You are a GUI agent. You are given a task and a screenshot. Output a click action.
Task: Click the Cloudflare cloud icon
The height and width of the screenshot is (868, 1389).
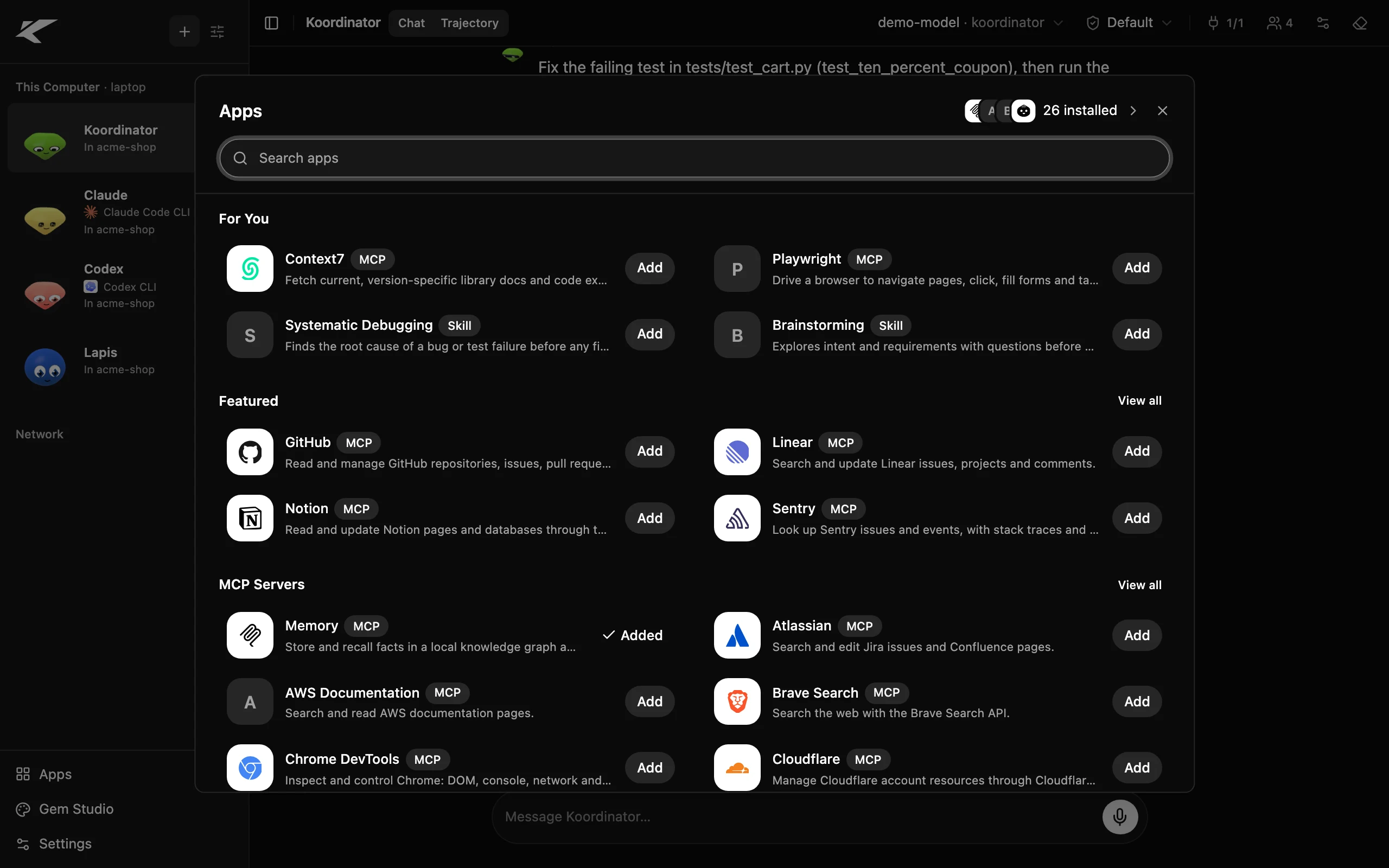click(737, 768)
